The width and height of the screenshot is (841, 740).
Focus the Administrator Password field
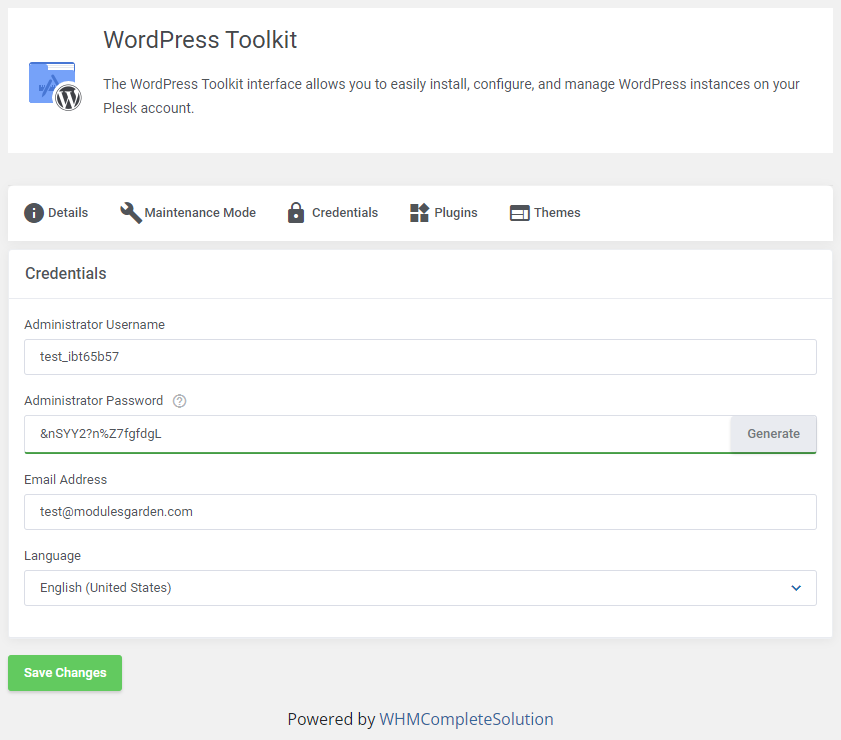(x=377, y=434)
